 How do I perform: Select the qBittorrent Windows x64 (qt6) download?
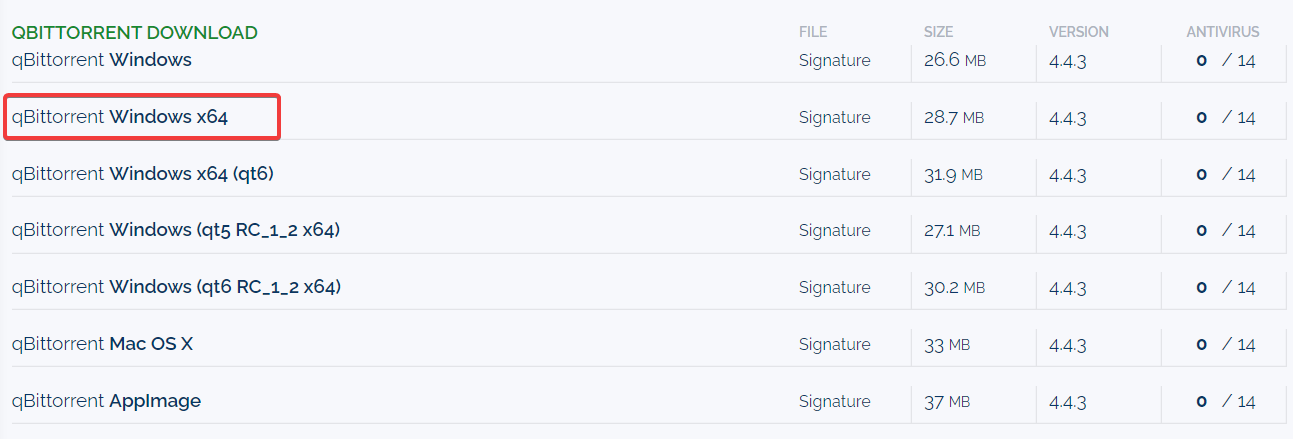click(142, 174)
